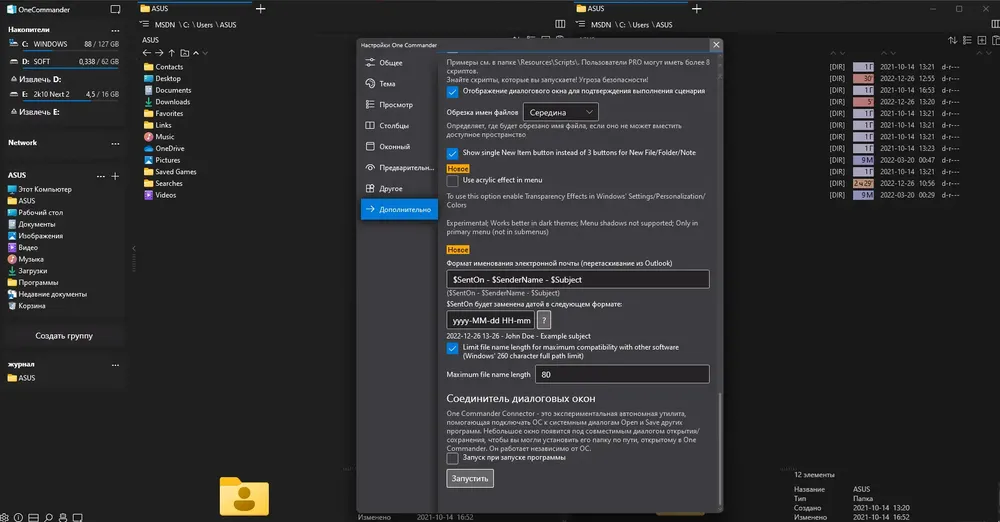Click the Создать группу button in sidebar
The image size is (1000, 522).
coord(64,336)
